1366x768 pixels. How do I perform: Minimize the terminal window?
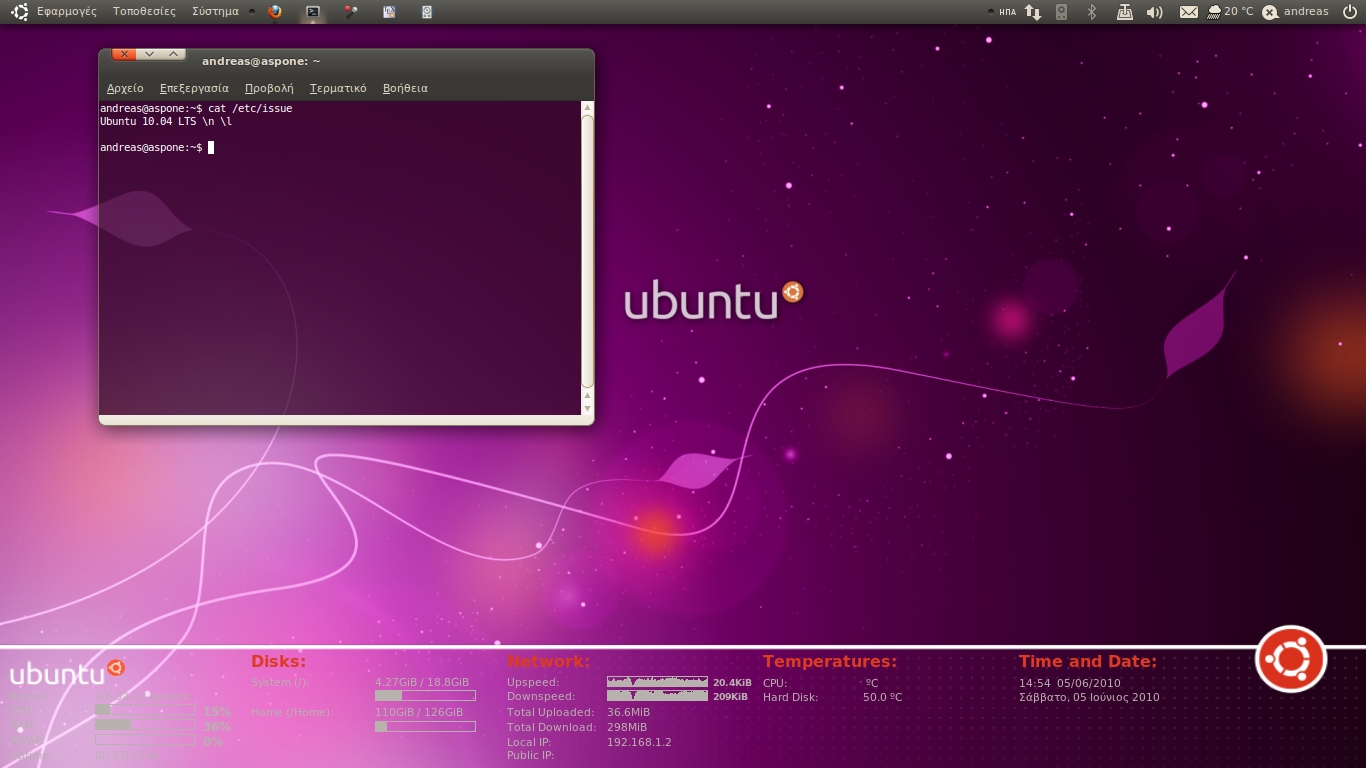coord(149,54)
